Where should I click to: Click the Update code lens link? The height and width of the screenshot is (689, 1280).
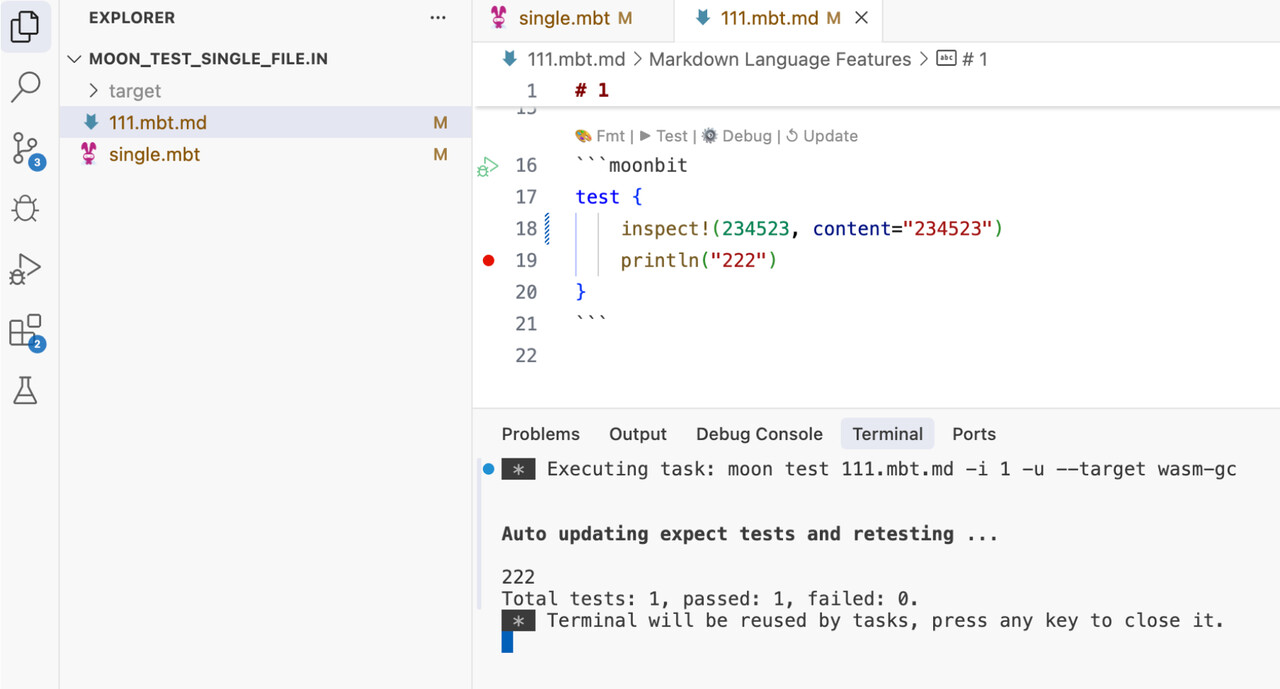click(x=829, y=136)
